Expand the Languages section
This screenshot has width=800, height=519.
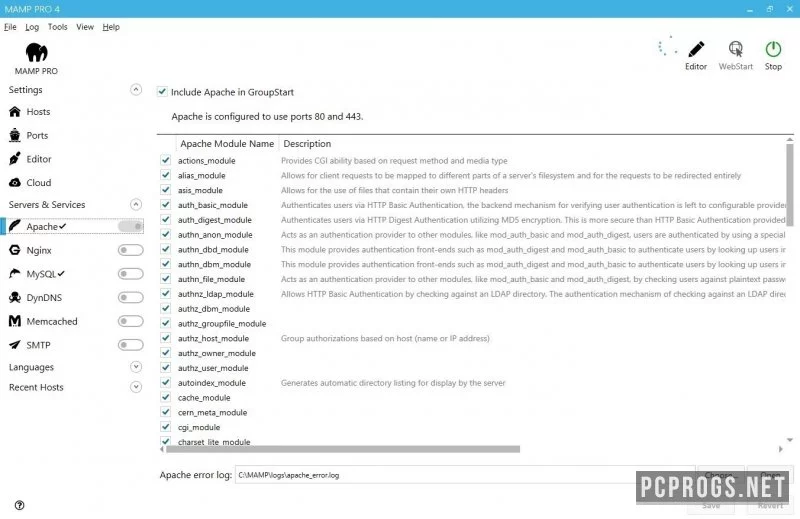point(136,367)
